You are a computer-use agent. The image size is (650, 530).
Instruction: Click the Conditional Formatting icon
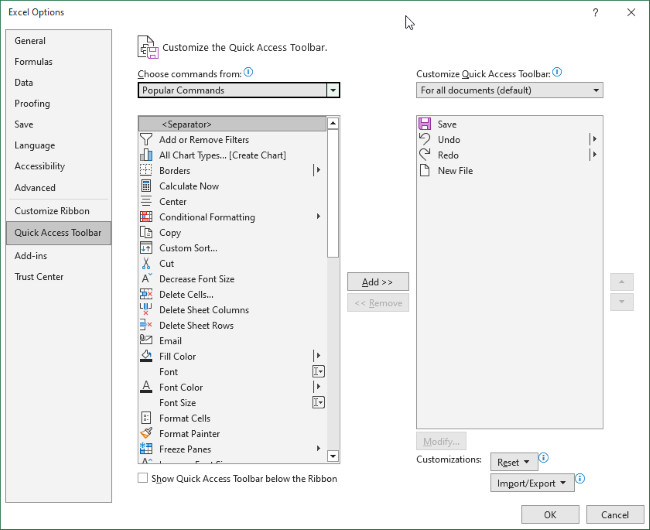[147, 217]
